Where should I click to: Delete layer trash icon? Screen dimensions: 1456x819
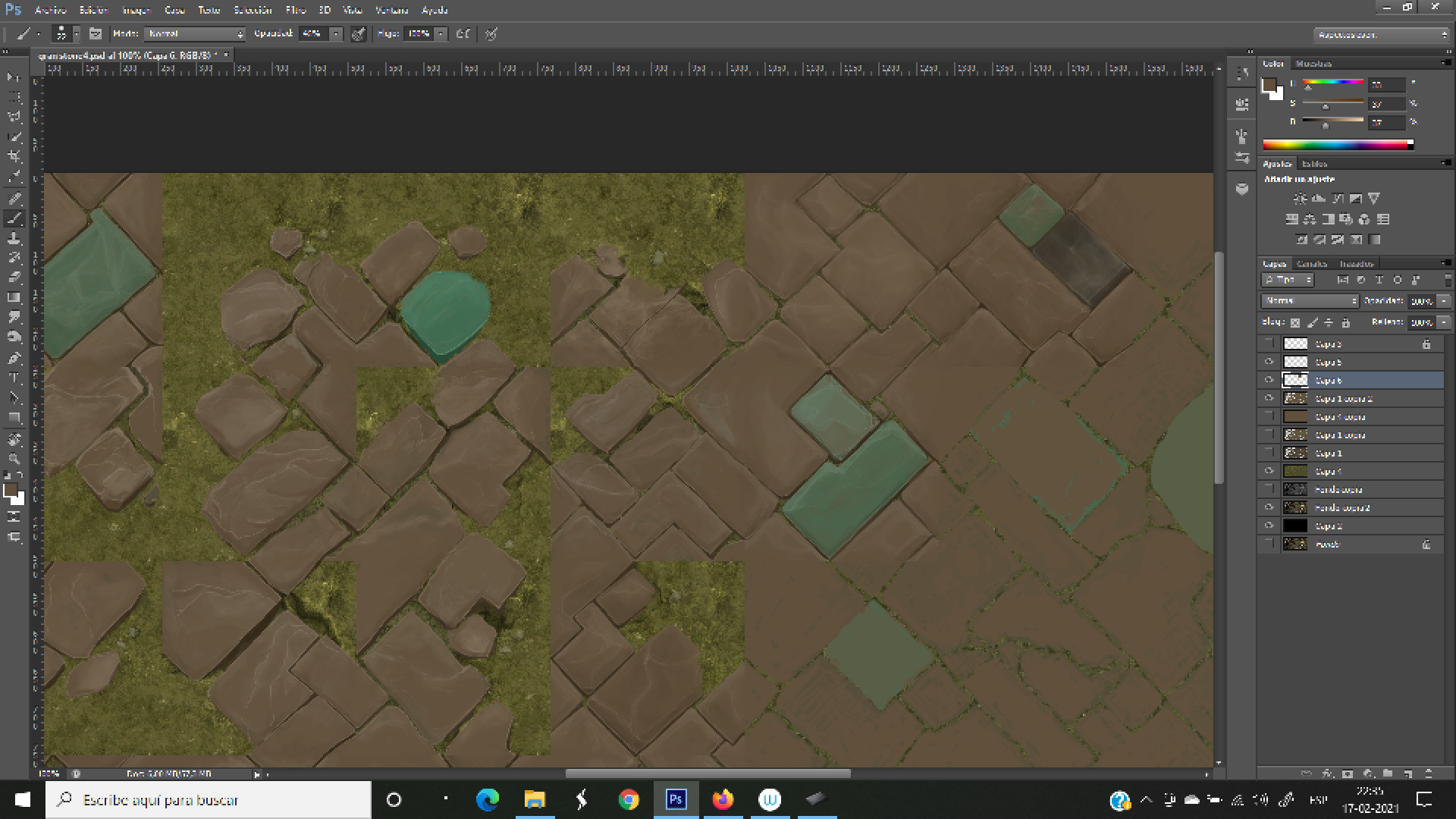click(x=1429, y=773)
